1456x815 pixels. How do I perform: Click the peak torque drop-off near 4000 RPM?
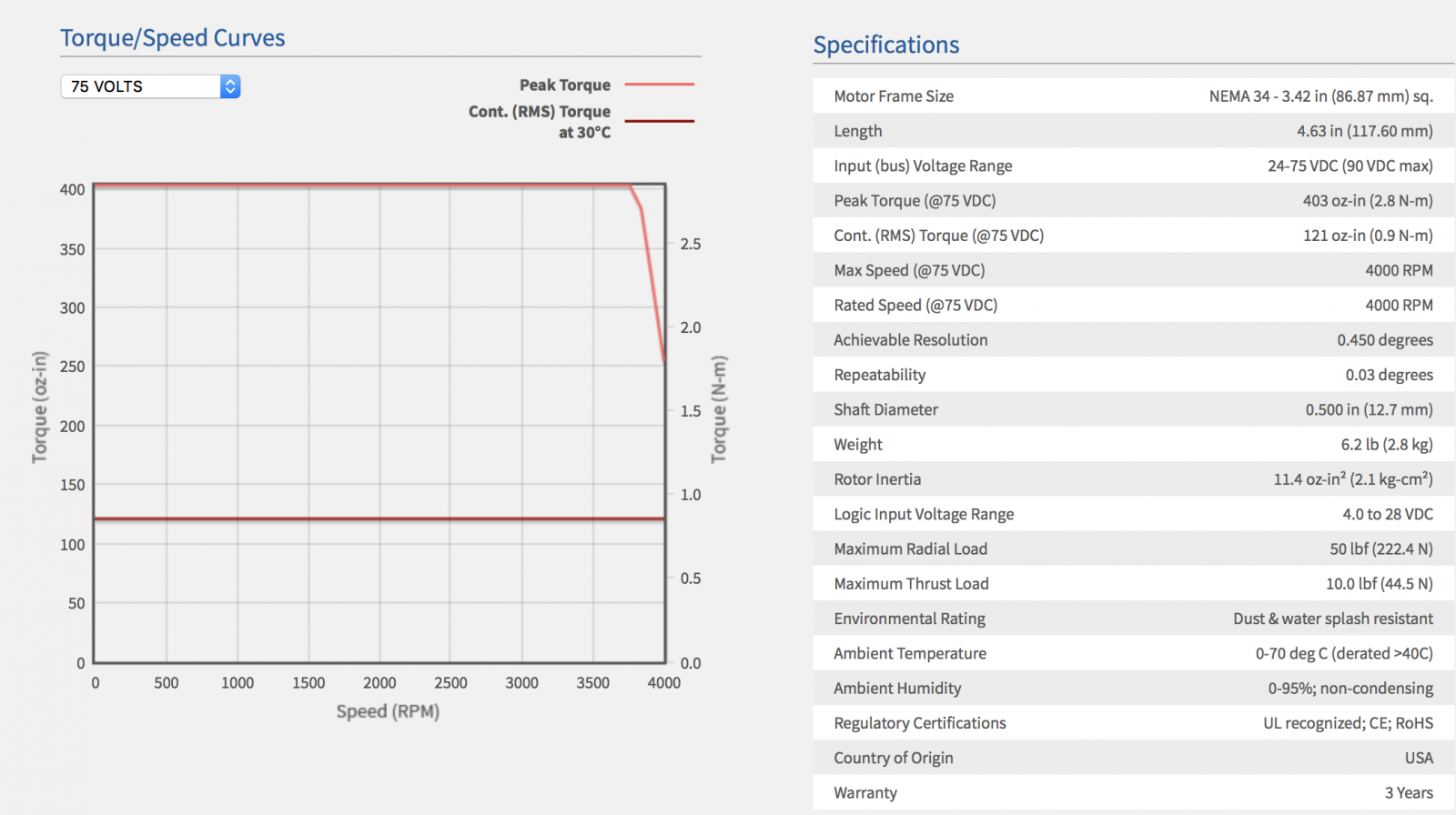(652, 273)
